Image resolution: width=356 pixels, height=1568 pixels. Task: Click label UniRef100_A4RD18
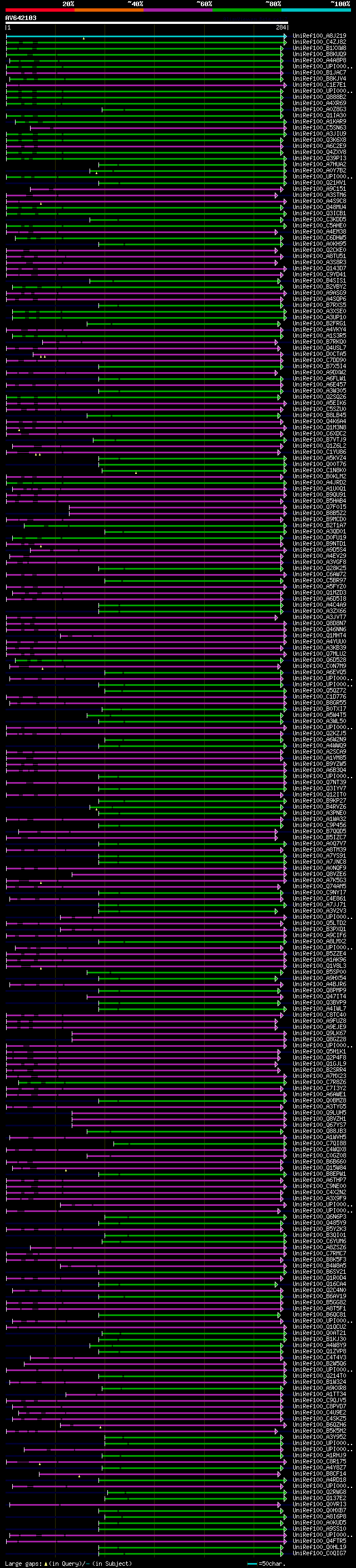[319, 1480]
